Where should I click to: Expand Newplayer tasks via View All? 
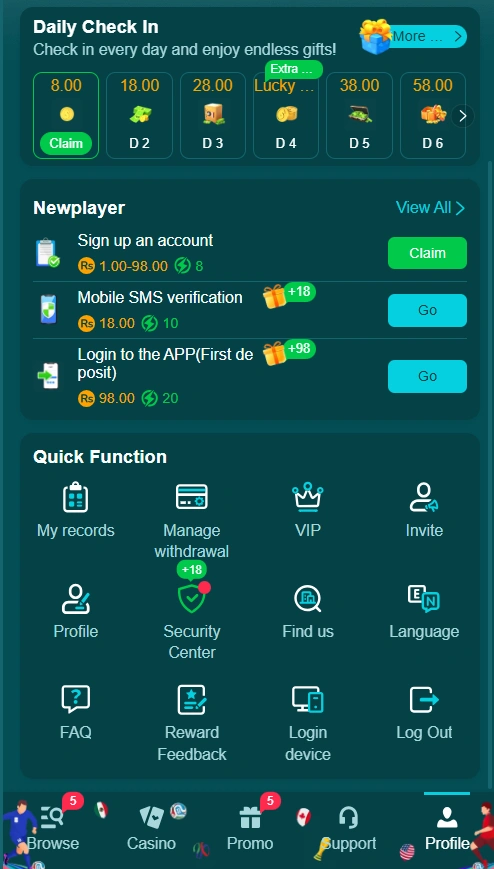click(x=430, y=208)
